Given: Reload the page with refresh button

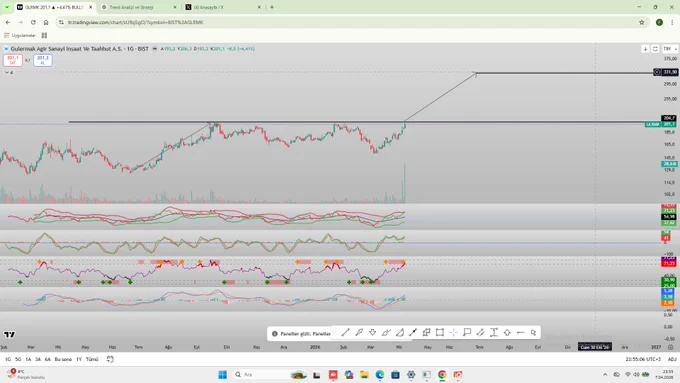Looking at the screenshot, I should [33, 22].
